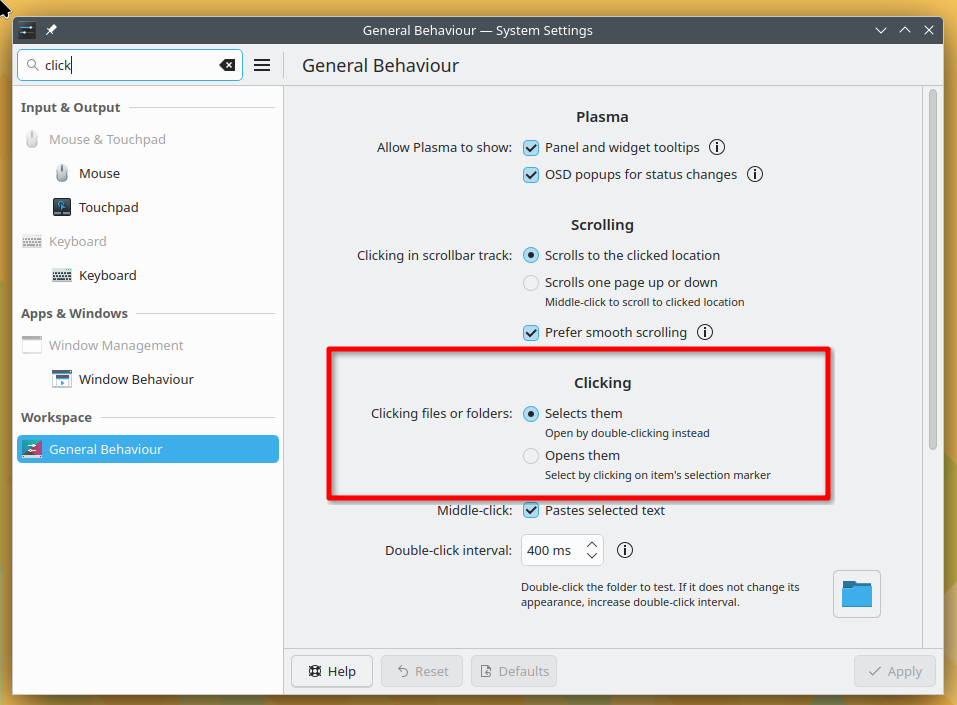
Task: Click into the search input field
Action: [130, 65]
